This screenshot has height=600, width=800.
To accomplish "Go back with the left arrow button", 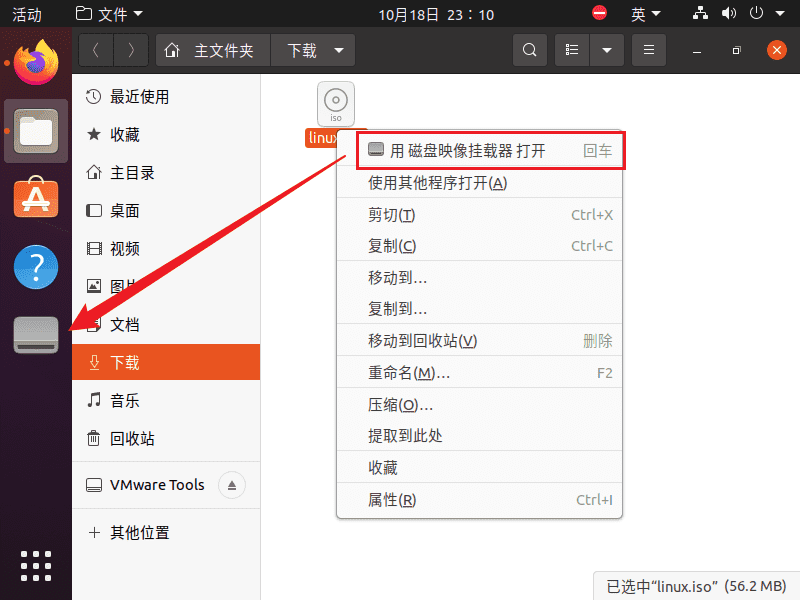I will pos(96,50).
